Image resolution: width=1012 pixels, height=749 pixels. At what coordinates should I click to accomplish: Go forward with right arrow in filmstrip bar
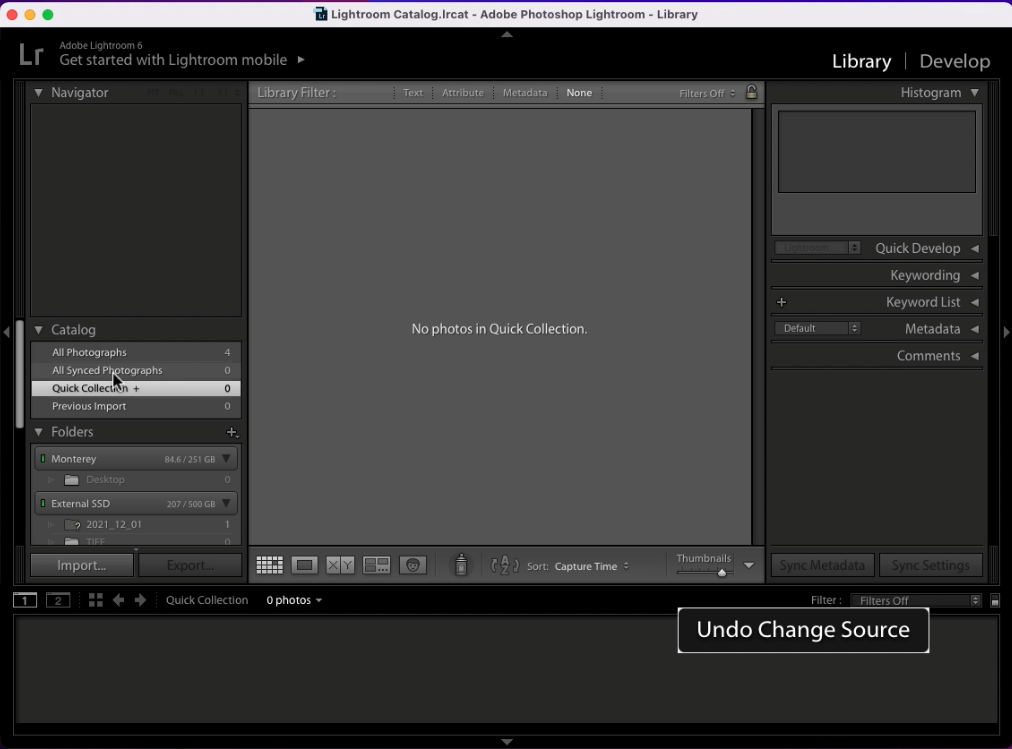140,600
